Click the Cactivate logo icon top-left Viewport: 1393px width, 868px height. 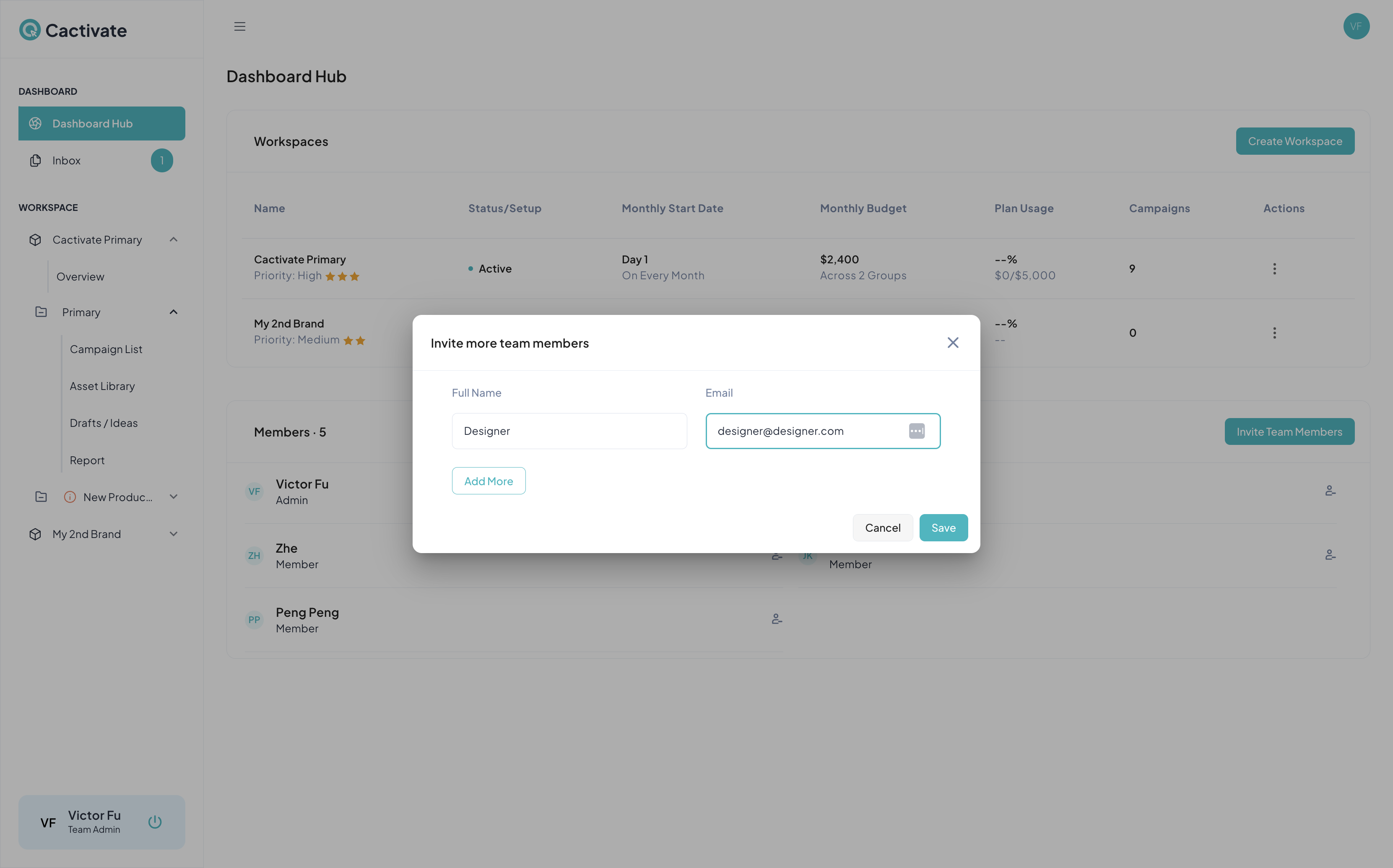[x=29, y=30]
